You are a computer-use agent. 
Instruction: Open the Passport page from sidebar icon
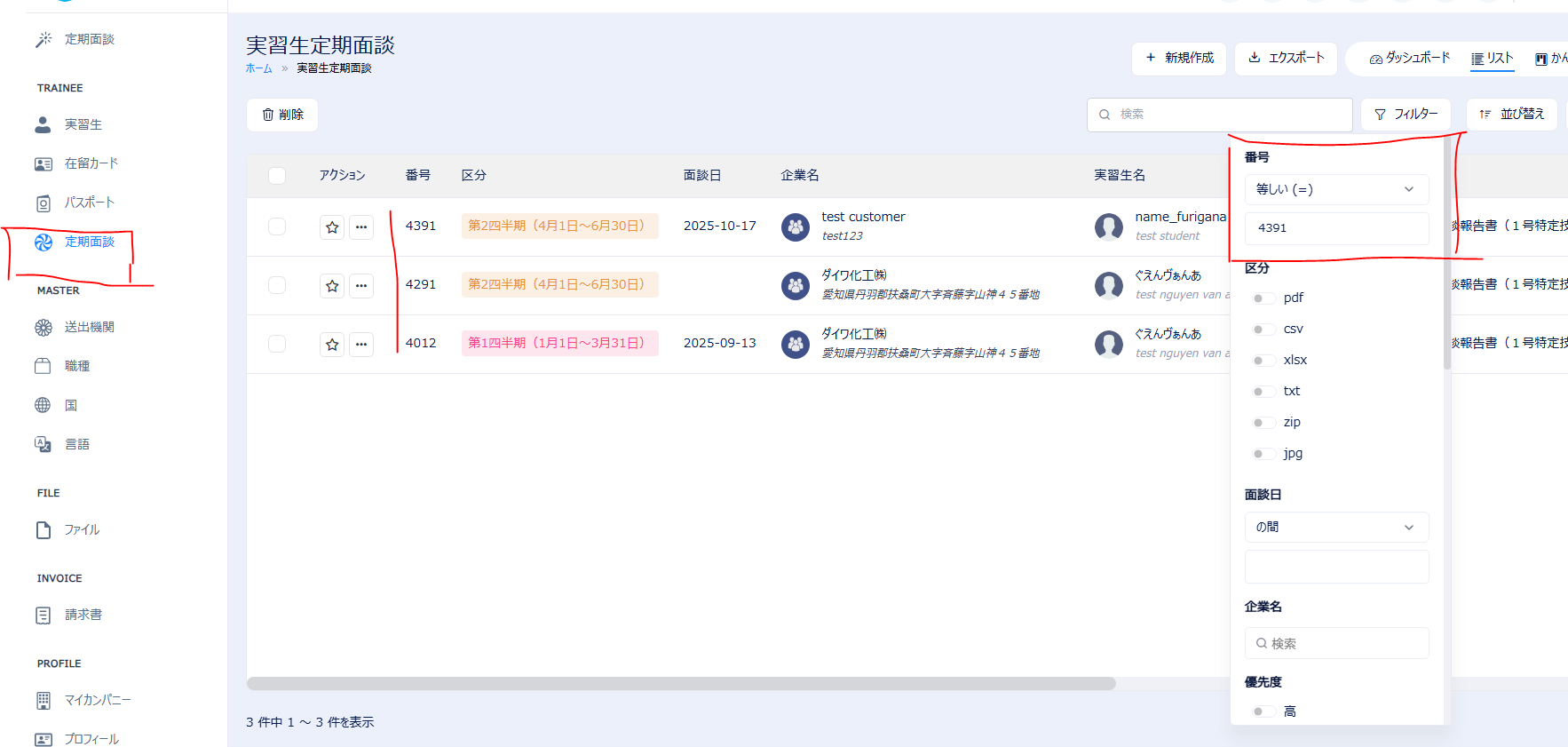click(44, 203)
